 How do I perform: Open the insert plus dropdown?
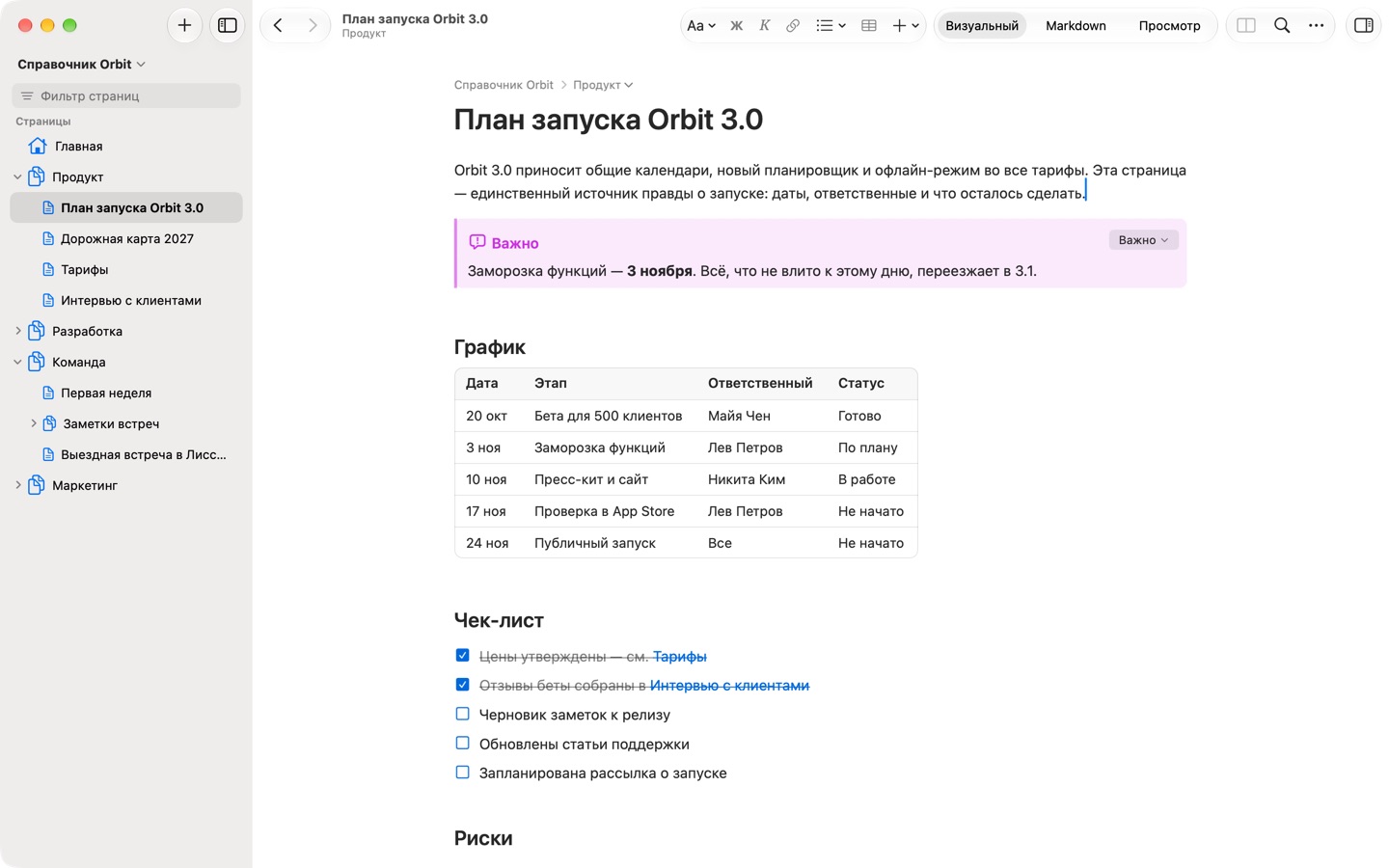906,26
